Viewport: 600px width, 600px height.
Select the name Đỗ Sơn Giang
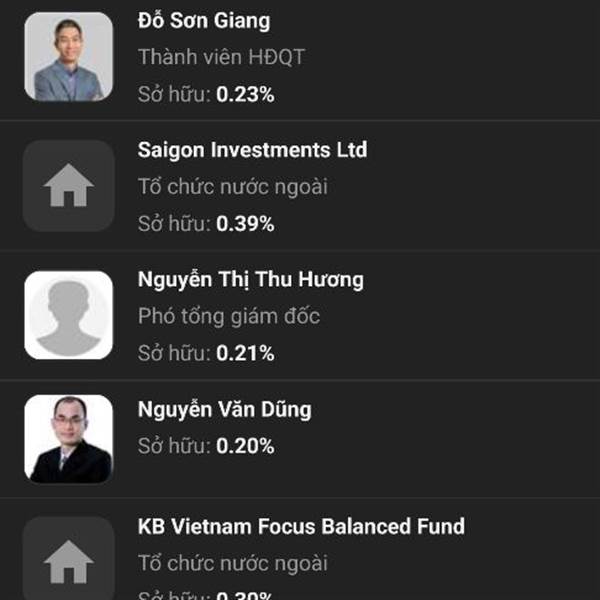click(x=204, y=21)
